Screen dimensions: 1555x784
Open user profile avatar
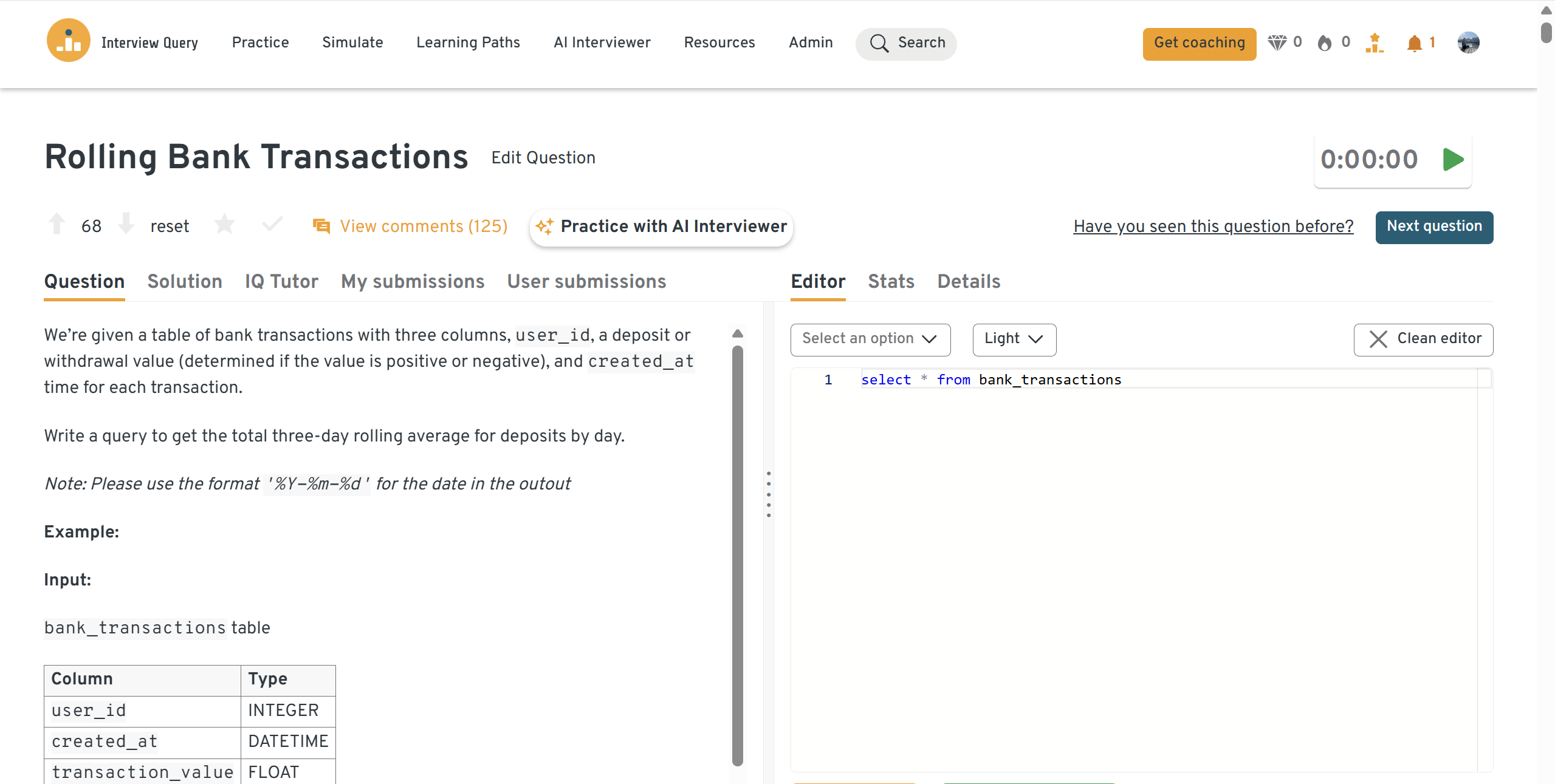click(x=1468, y=43)
